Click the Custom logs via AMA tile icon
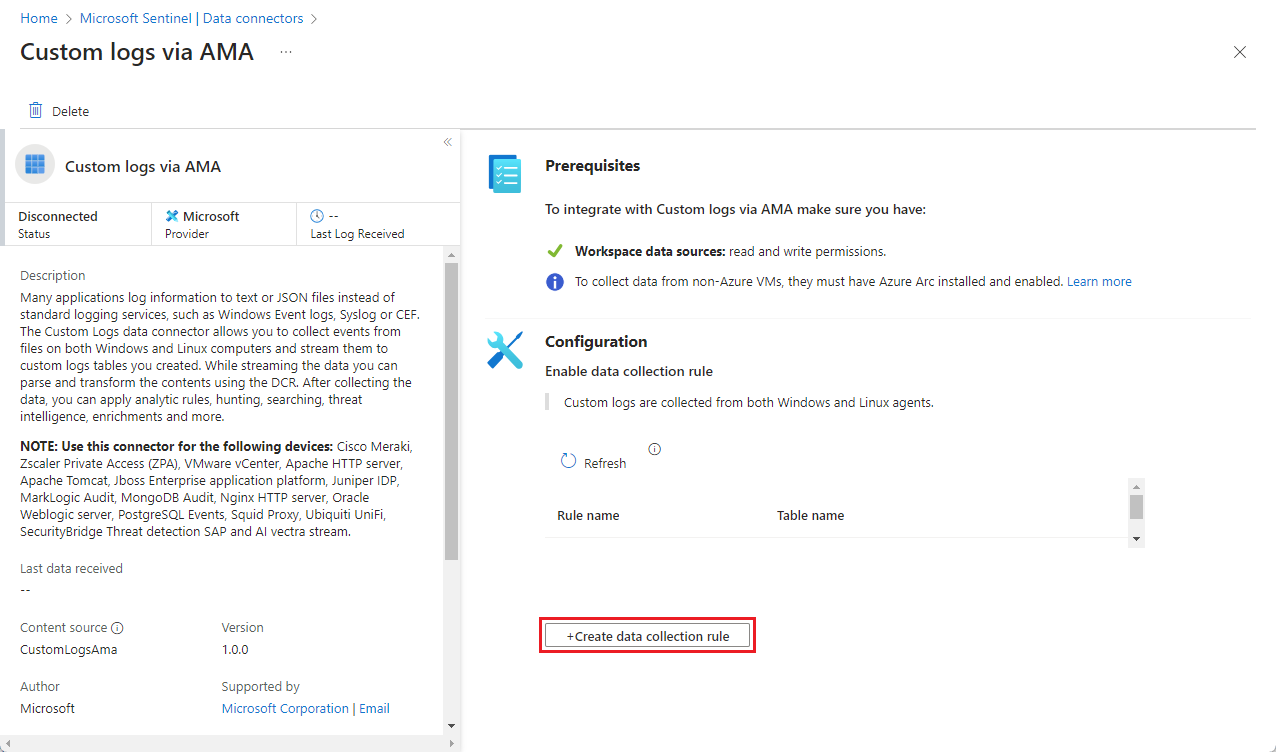 (34, 163)
